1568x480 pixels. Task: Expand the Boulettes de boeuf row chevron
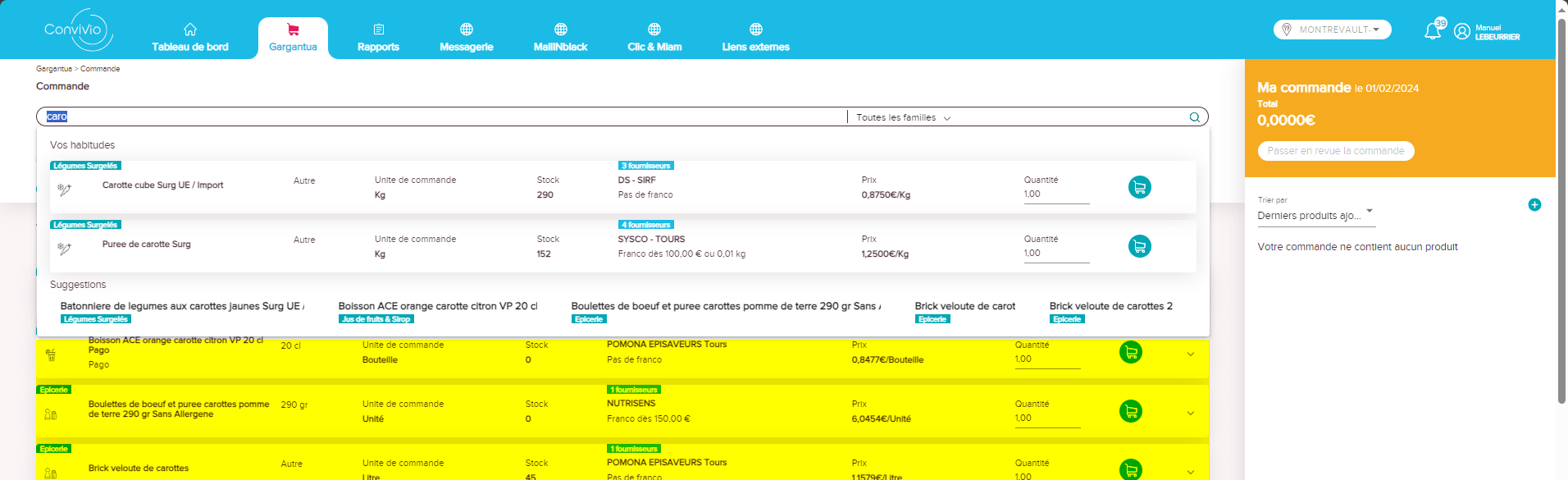[1191, 414]
